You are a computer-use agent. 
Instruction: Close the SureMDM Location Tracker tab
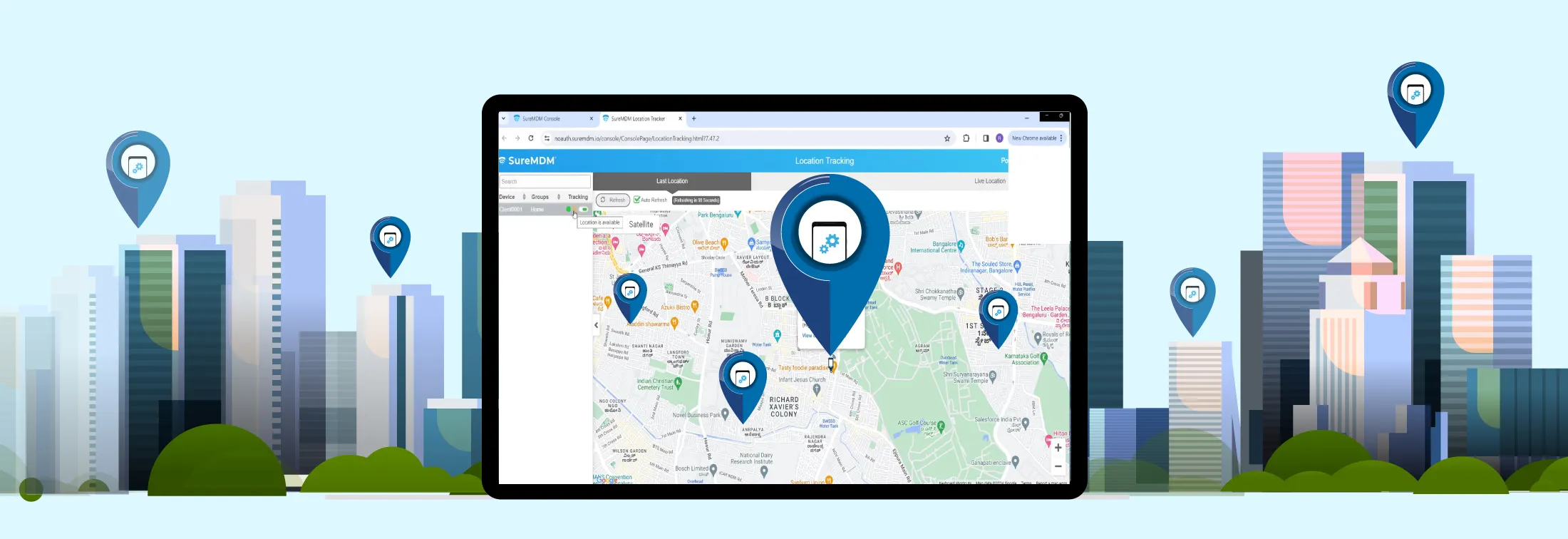(680, 119)
